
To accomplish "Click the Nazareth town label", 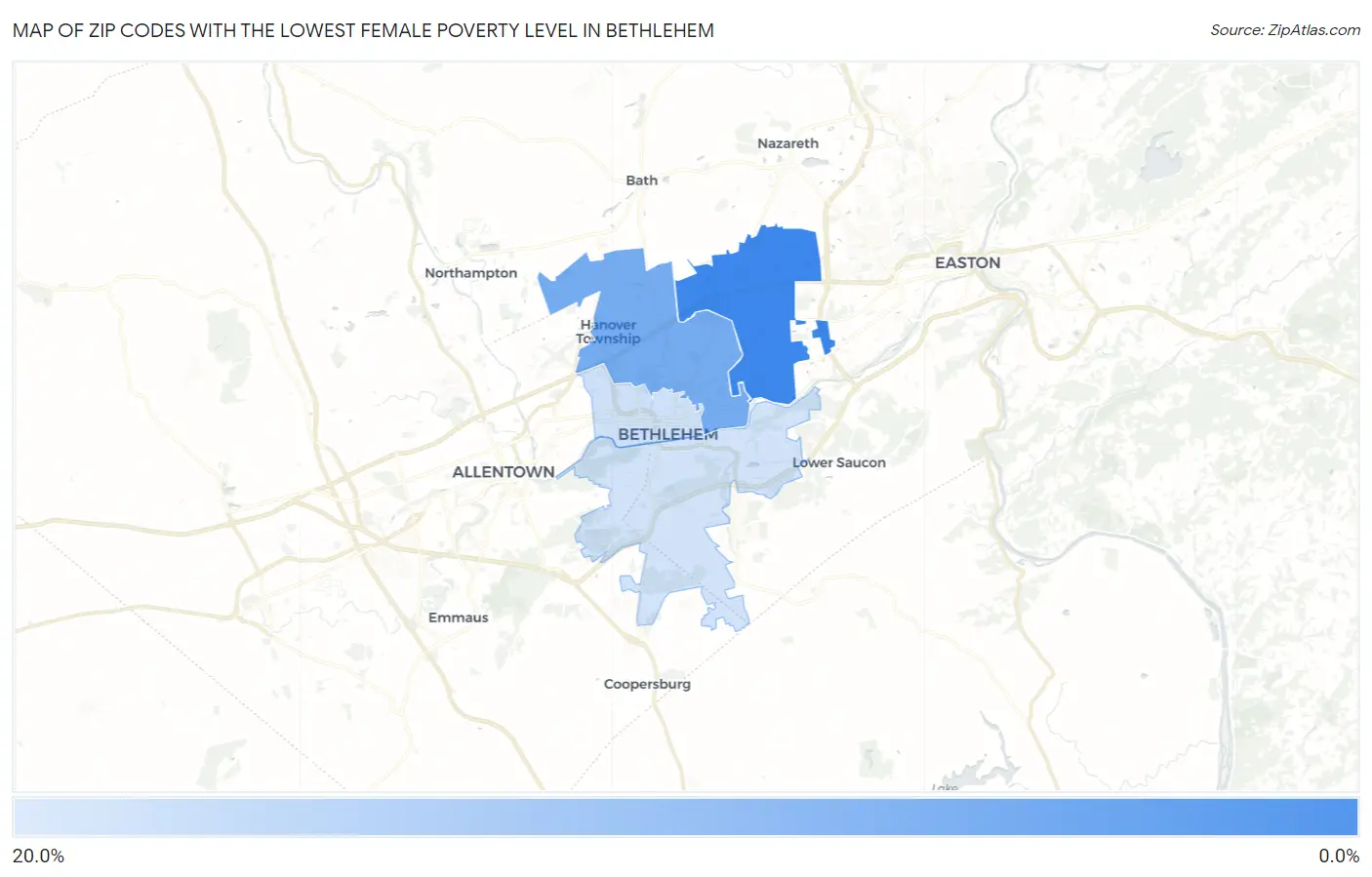I will pyautogui.click(x=787, y=143).
